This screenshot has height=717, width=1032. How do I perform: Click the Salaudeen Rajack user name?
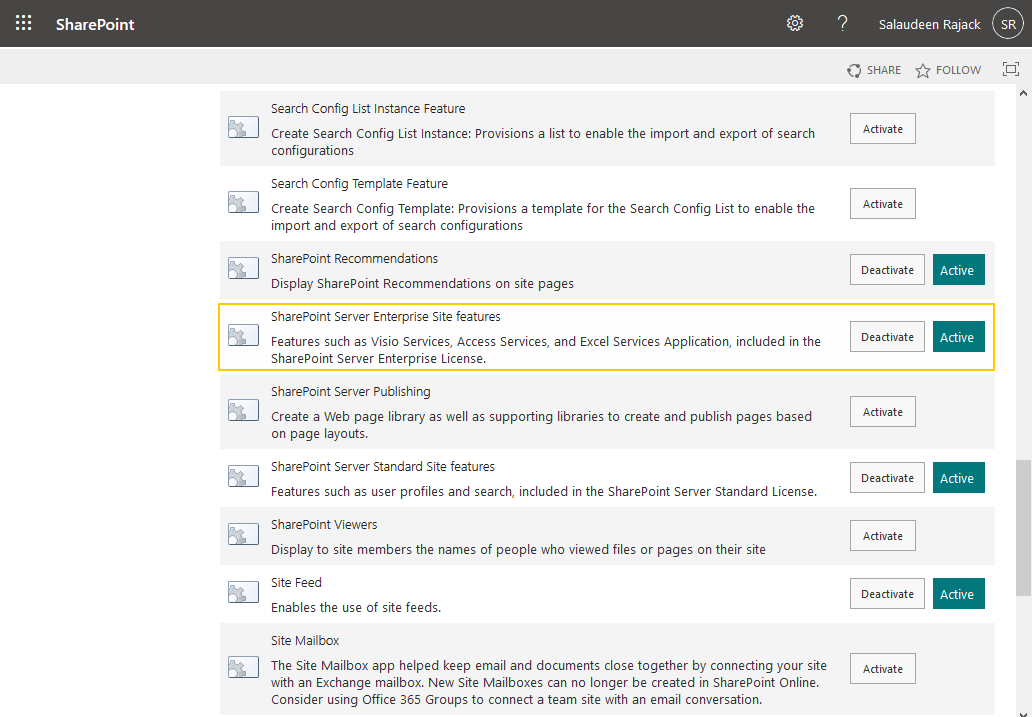click(x=929, y=24)
